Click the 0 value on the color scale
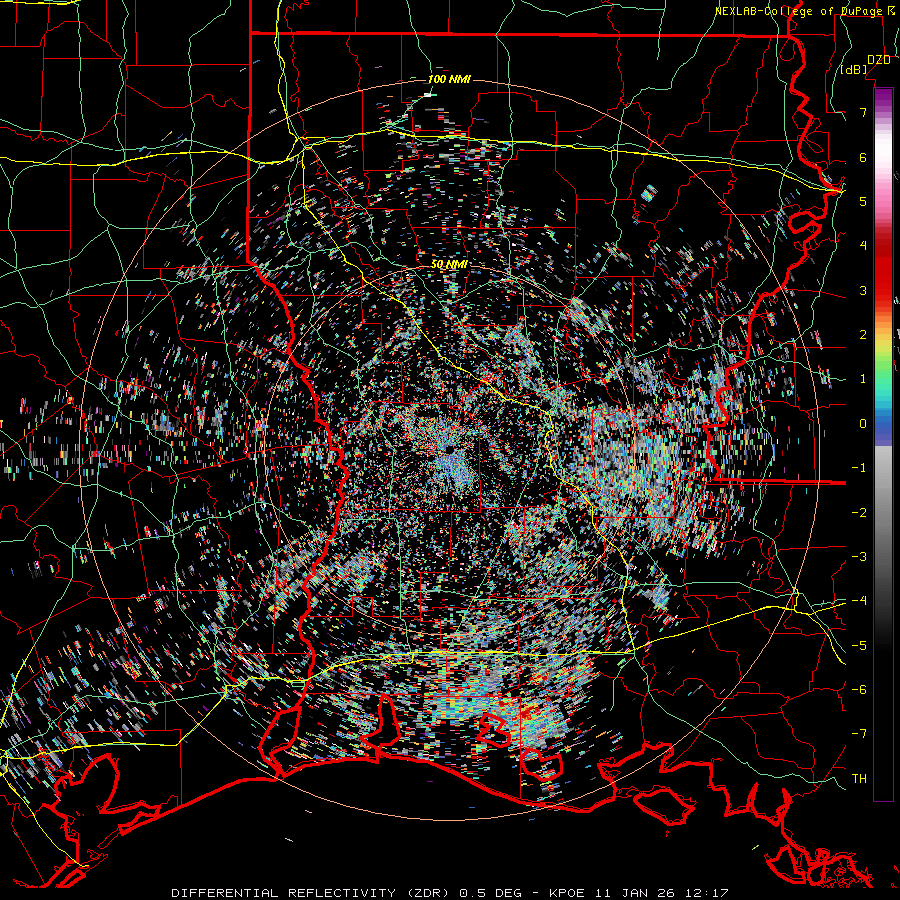Image resolution: width=900 pixels, height=900 pixels. [x=863, y=424]
